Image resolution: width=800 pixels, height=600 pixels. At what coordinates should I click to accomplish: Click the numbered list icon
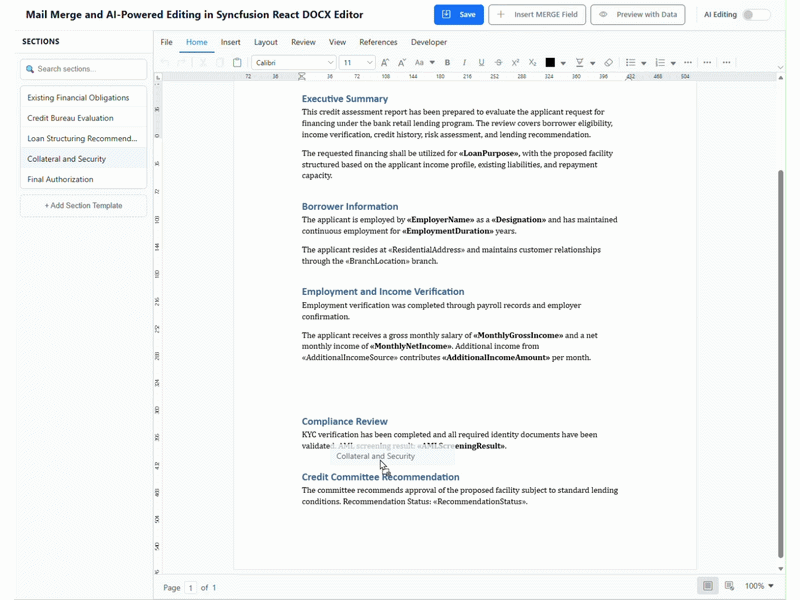[660, 63]
